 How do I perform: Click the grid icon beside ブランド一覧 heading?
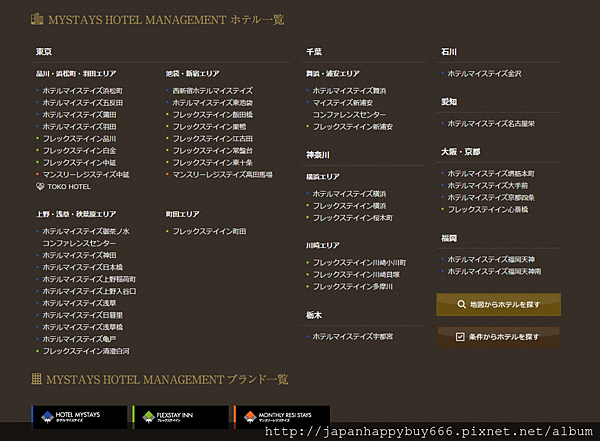pyautogui.click(x=36, y=379)
